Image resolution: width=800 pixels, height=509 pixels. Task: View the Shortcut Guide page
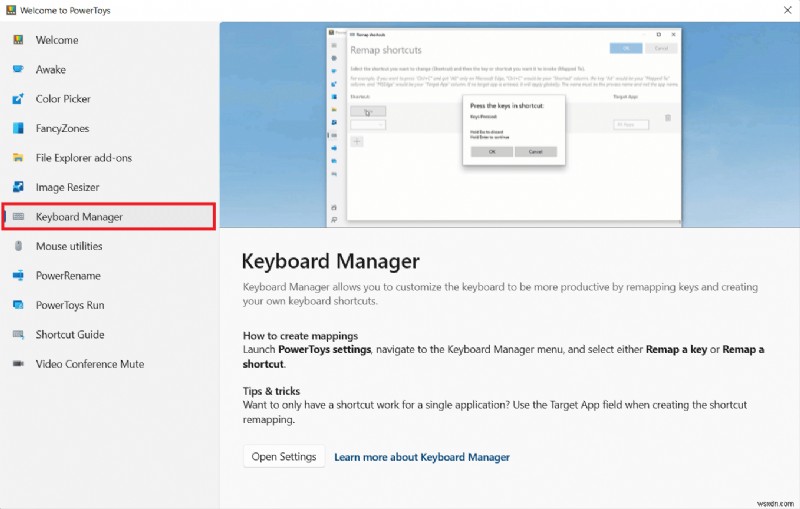coord(70,335)
